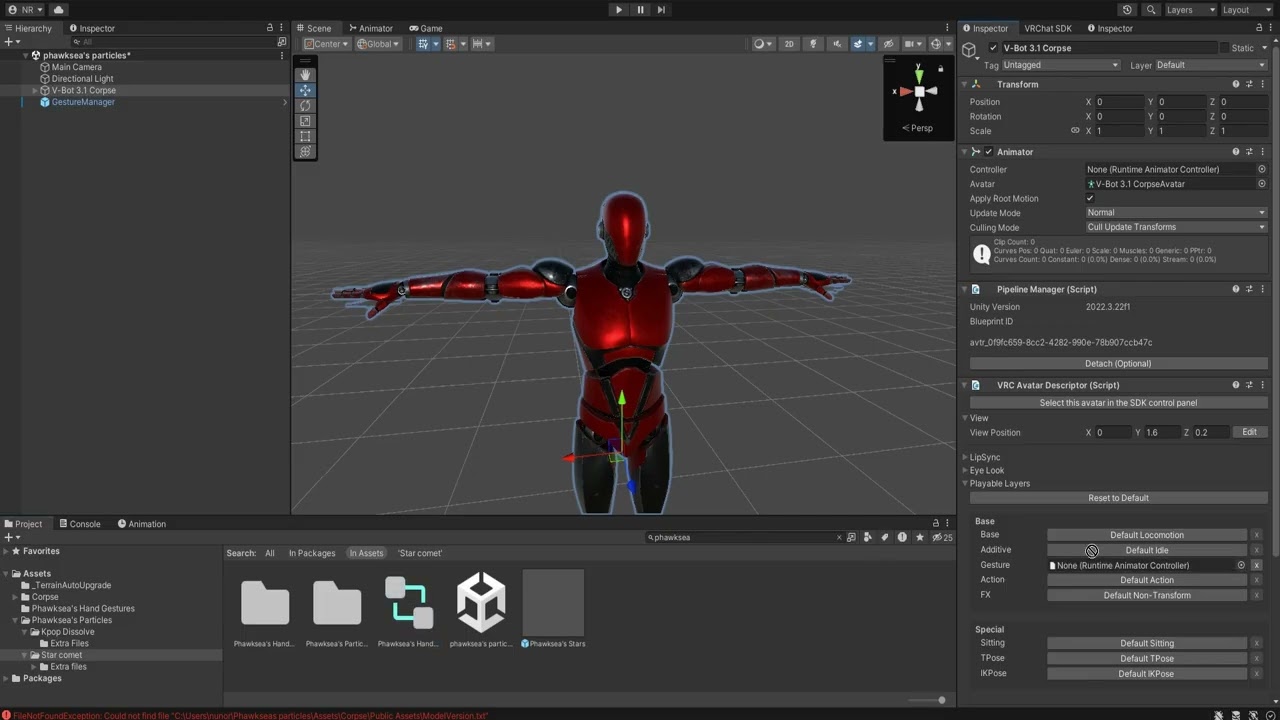This screenshot has height=720, width=1280.
Task: Open the Center pivot dropdown
Action: [327, 44]
